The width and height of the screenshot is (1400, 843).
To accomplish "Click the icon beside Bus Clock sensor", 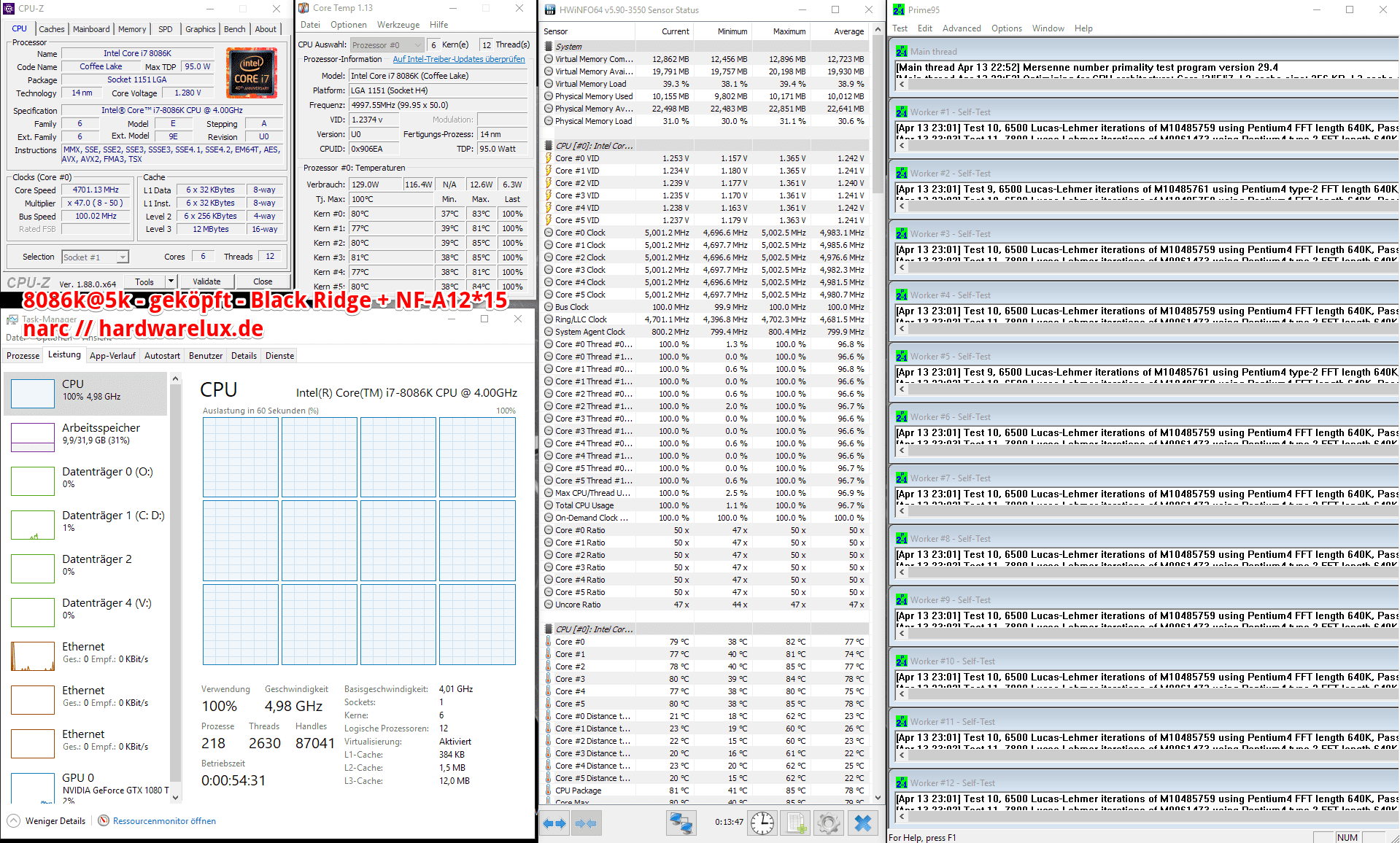I will click(x=549, y=307).
